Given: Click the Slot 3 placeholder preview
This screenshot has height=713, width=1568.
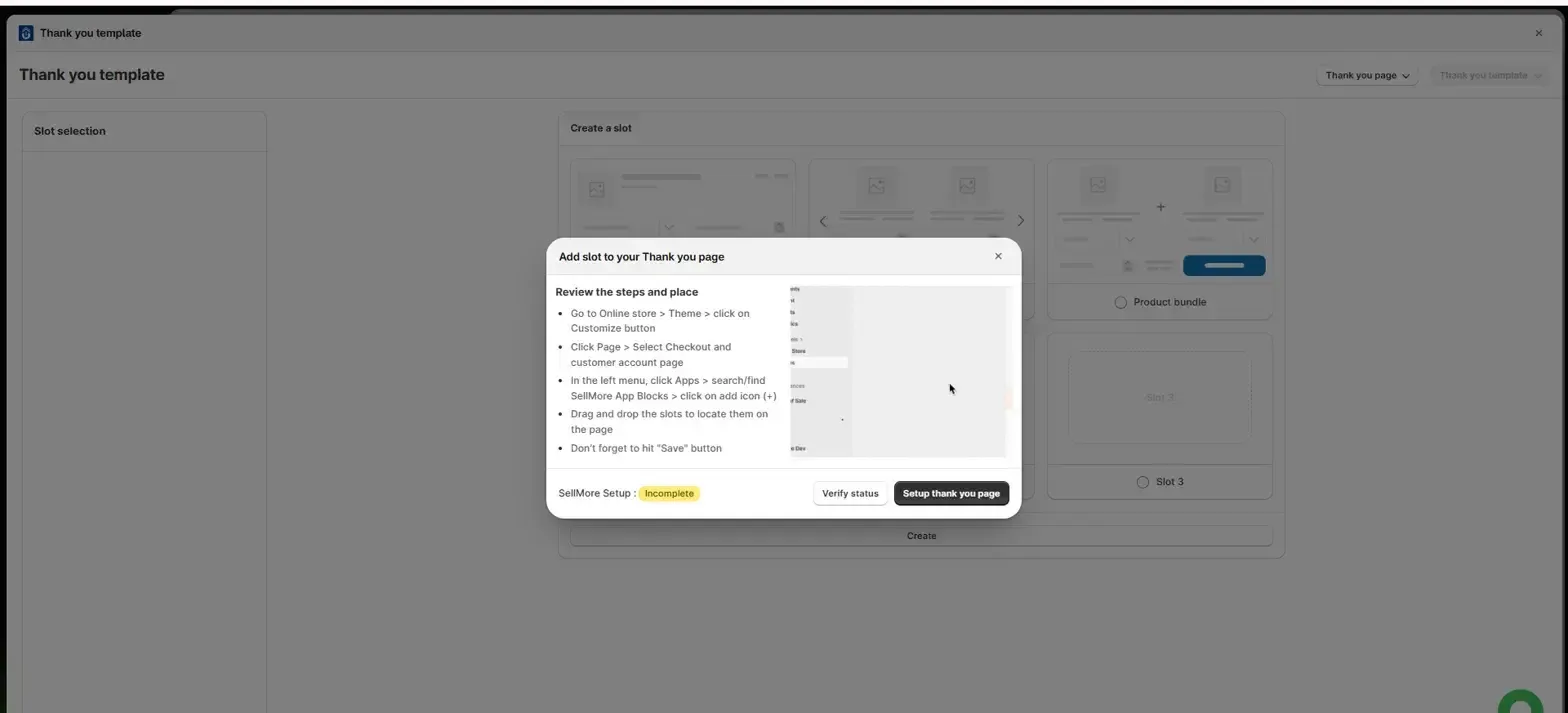Looking at the screenshot, I should point(1159,397).
